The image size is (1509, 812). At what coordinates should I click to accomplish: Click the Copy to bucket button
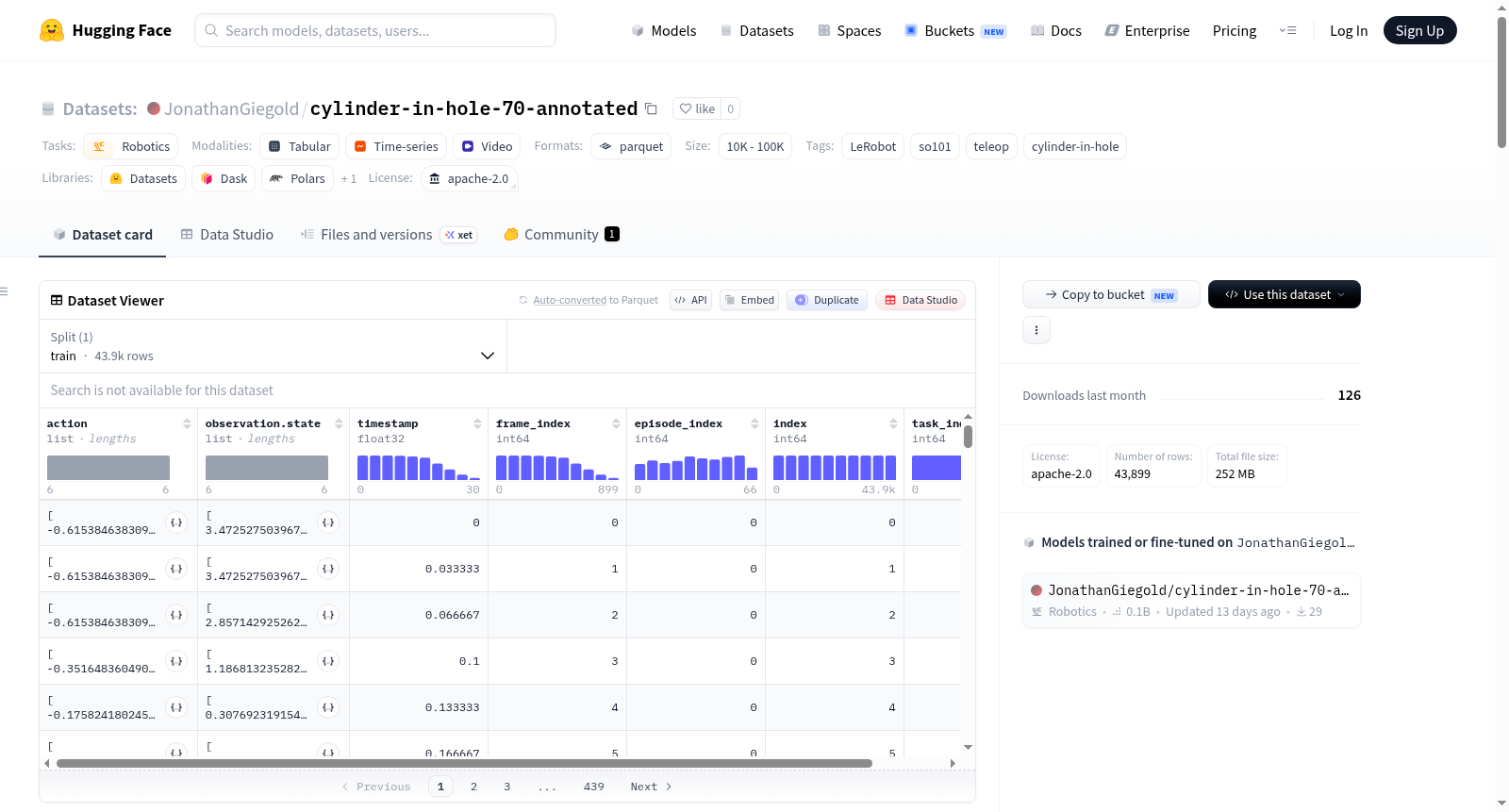pos(1111,294)
